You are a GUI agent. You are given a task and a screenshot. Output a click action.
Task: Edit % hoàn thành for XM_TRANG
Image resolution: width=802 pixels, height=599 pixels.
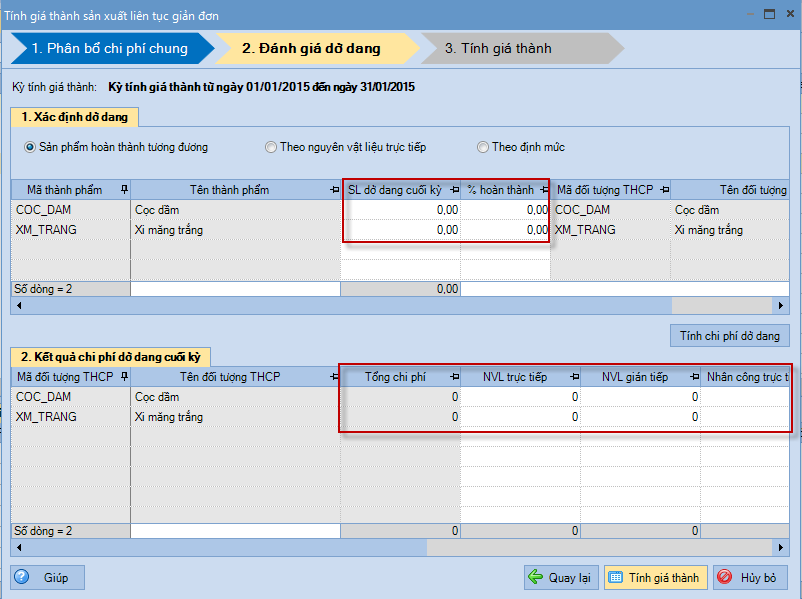505,230
